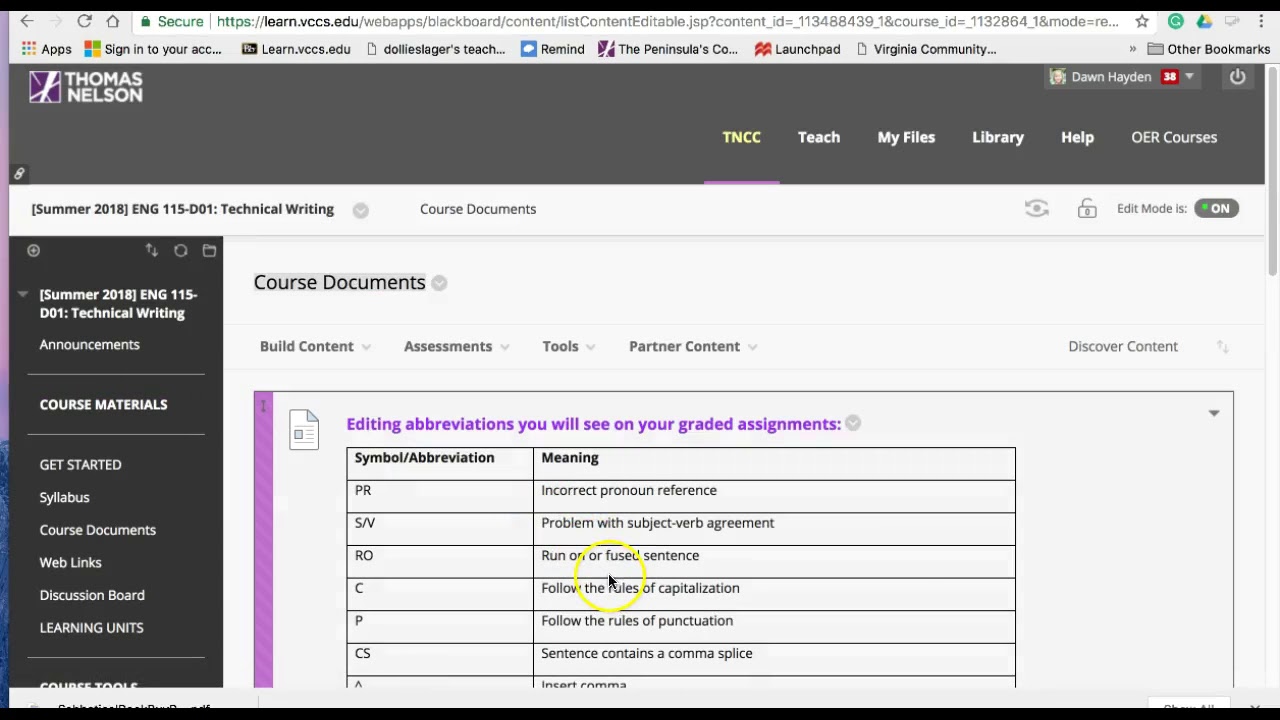Bookmark this page with the star icon
The height and width of the screenshot is (720, 1280).
pyautogui.click(x=1142, y=21)
